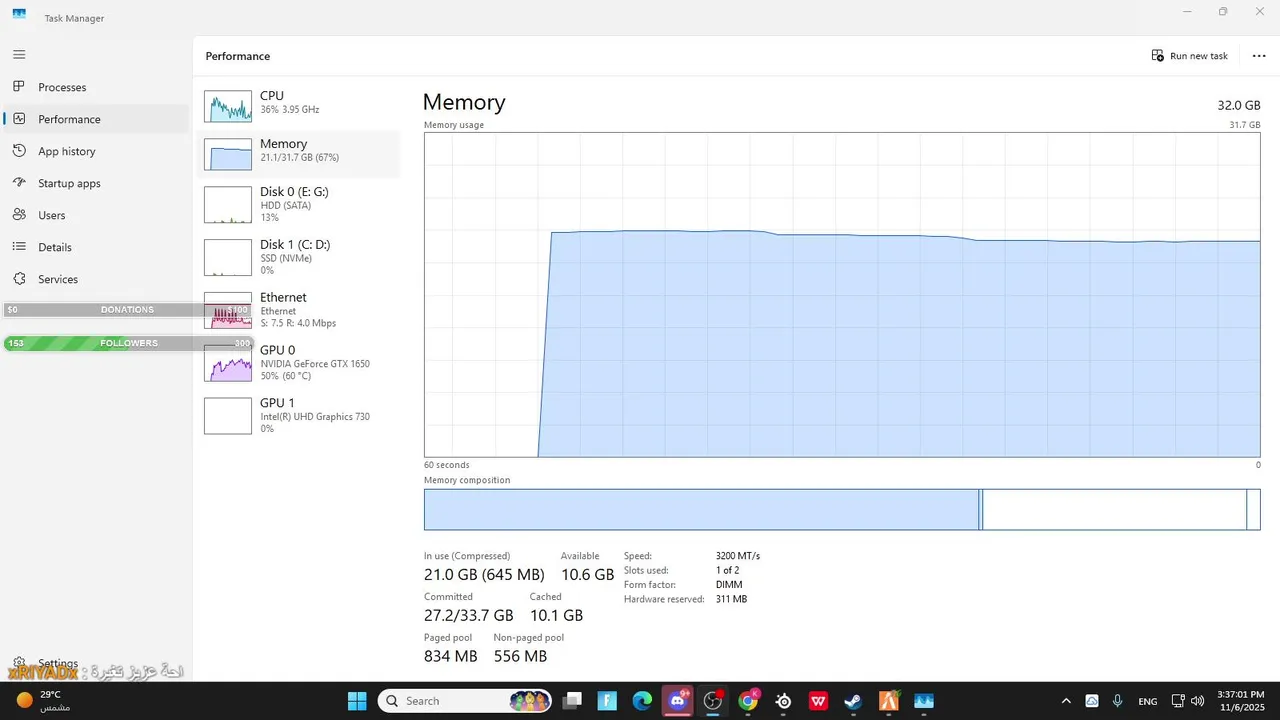Click the Users people icon
Viewport: 1280px width, 720px height.
tap(19, 215)
